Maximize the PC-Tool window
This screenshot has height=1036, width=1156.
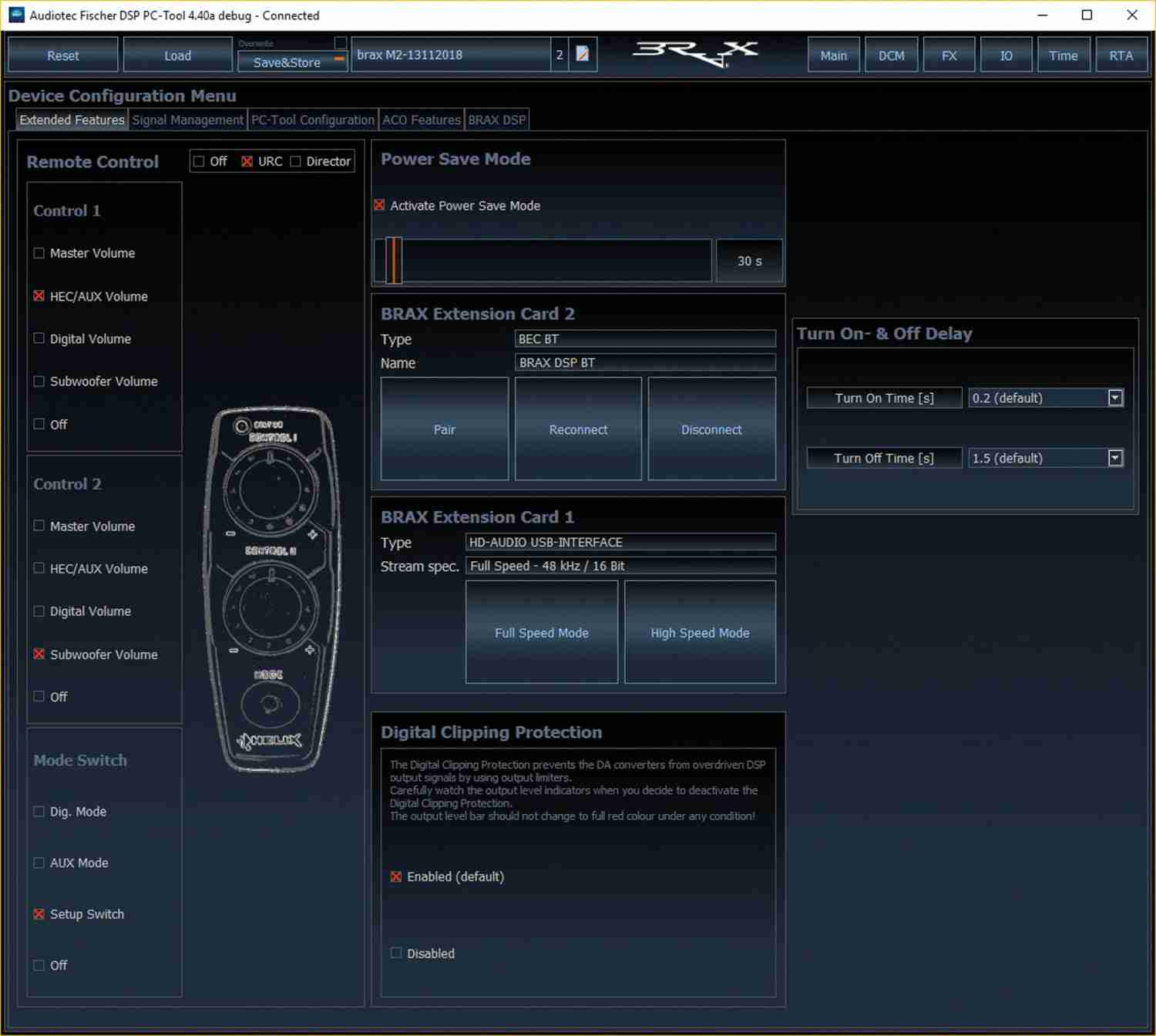(x=1087, y=15)
